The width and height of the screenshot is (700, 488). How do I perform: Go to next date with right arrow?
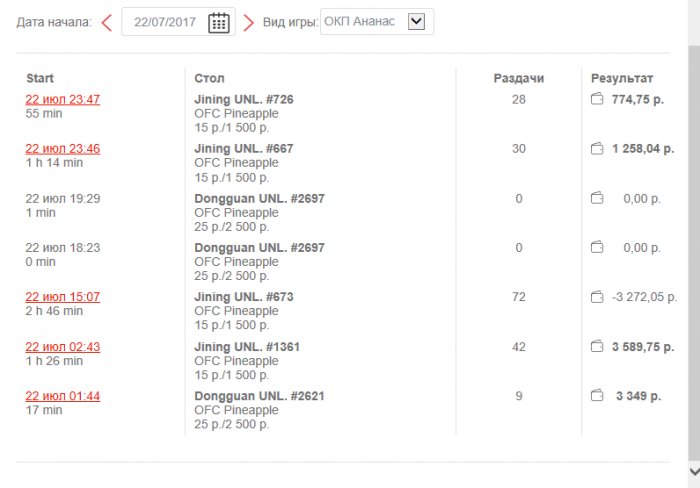click(248, 22)
